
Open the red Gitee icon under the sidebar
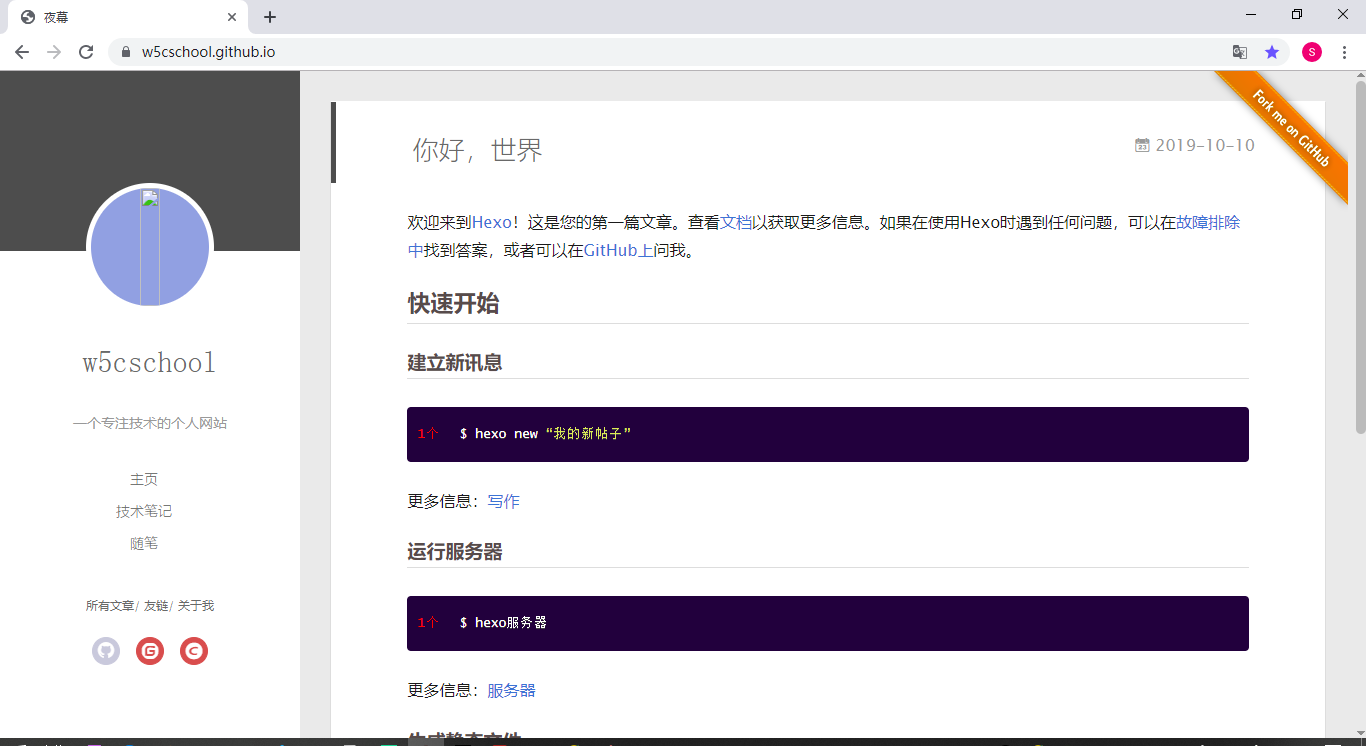point(149,650)
